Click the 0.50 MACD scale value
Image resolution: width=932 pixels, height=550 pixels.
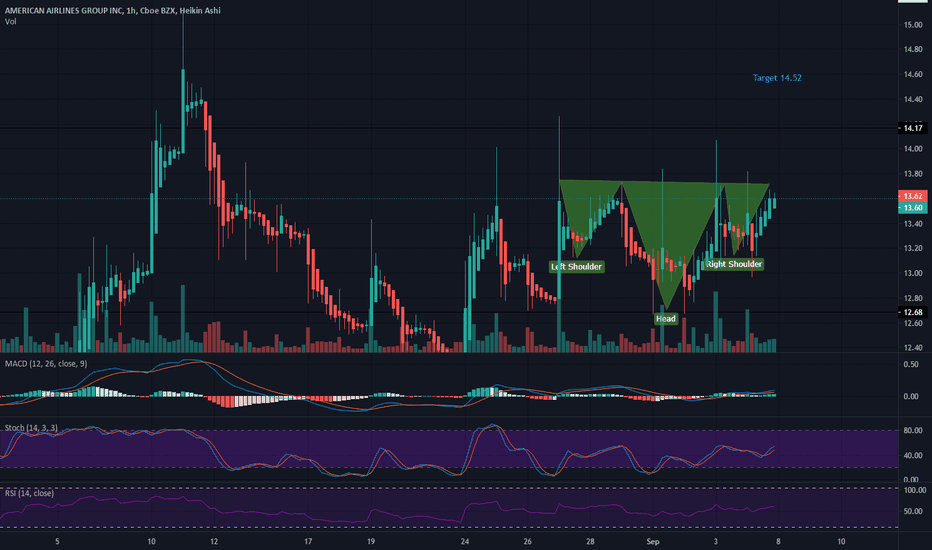[x=911, y=364]
